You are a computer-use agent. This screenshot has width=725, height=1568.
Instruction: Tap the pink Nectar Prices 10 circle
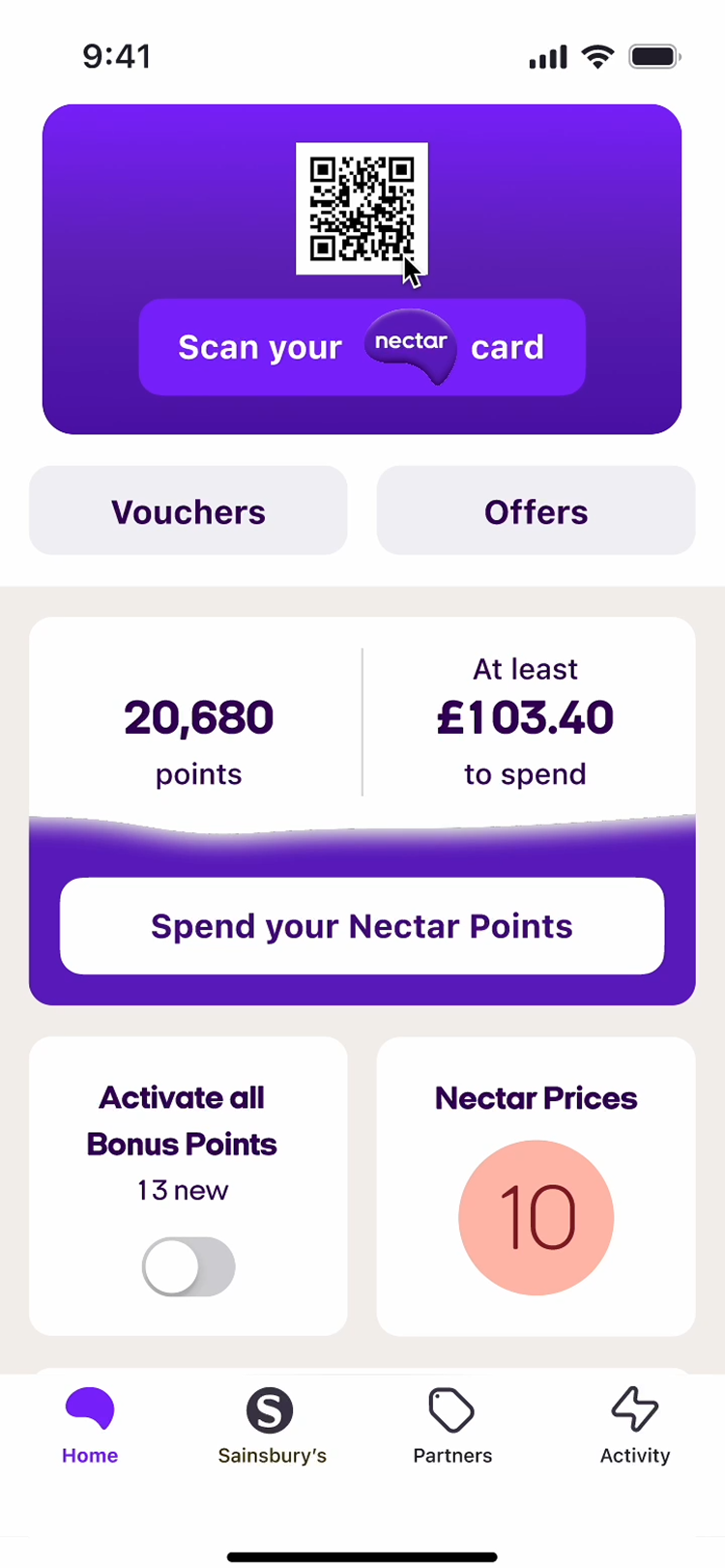point(536,1217)
